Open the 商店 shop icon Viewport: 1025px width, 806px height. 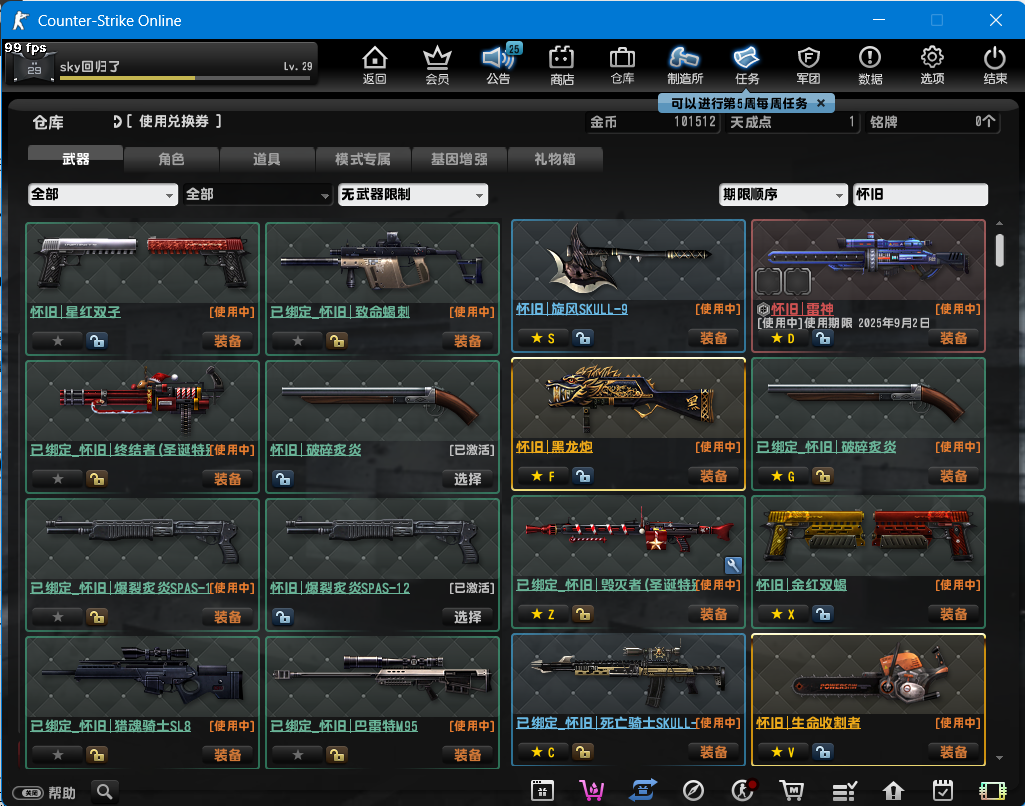click(x=562, y=65)
